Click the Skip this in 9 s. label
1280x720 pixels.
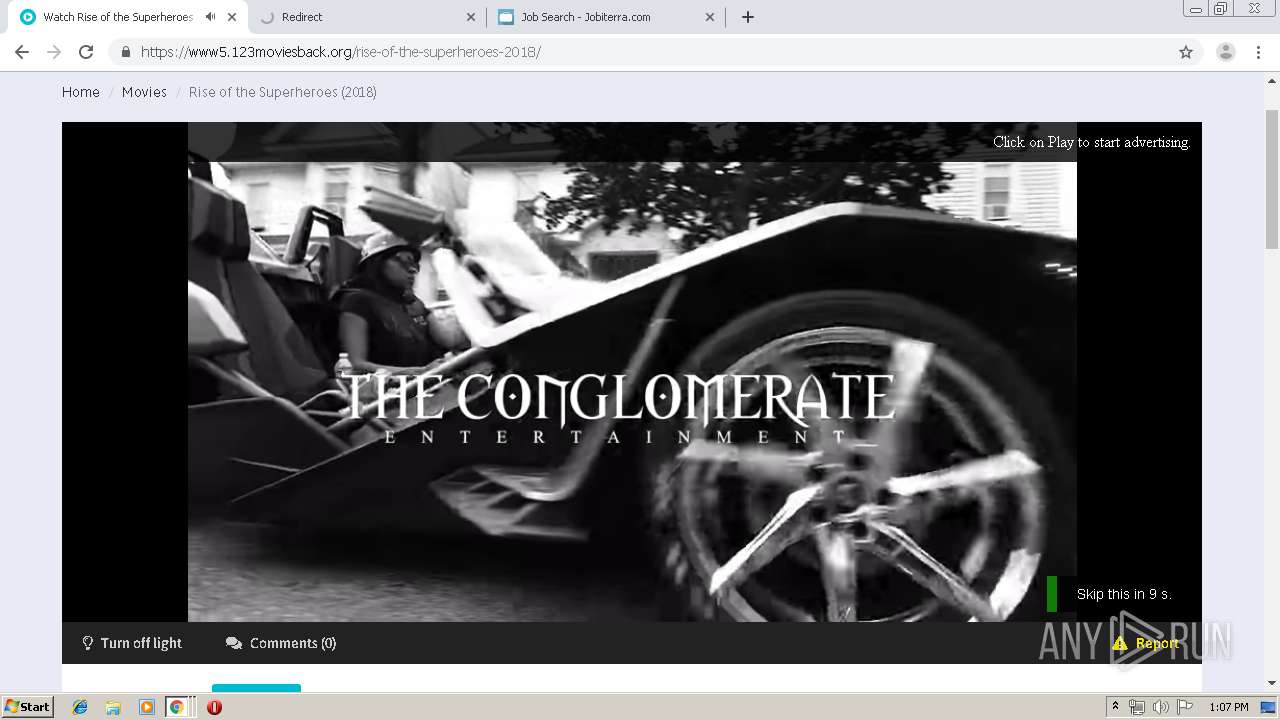point(1124,594)
